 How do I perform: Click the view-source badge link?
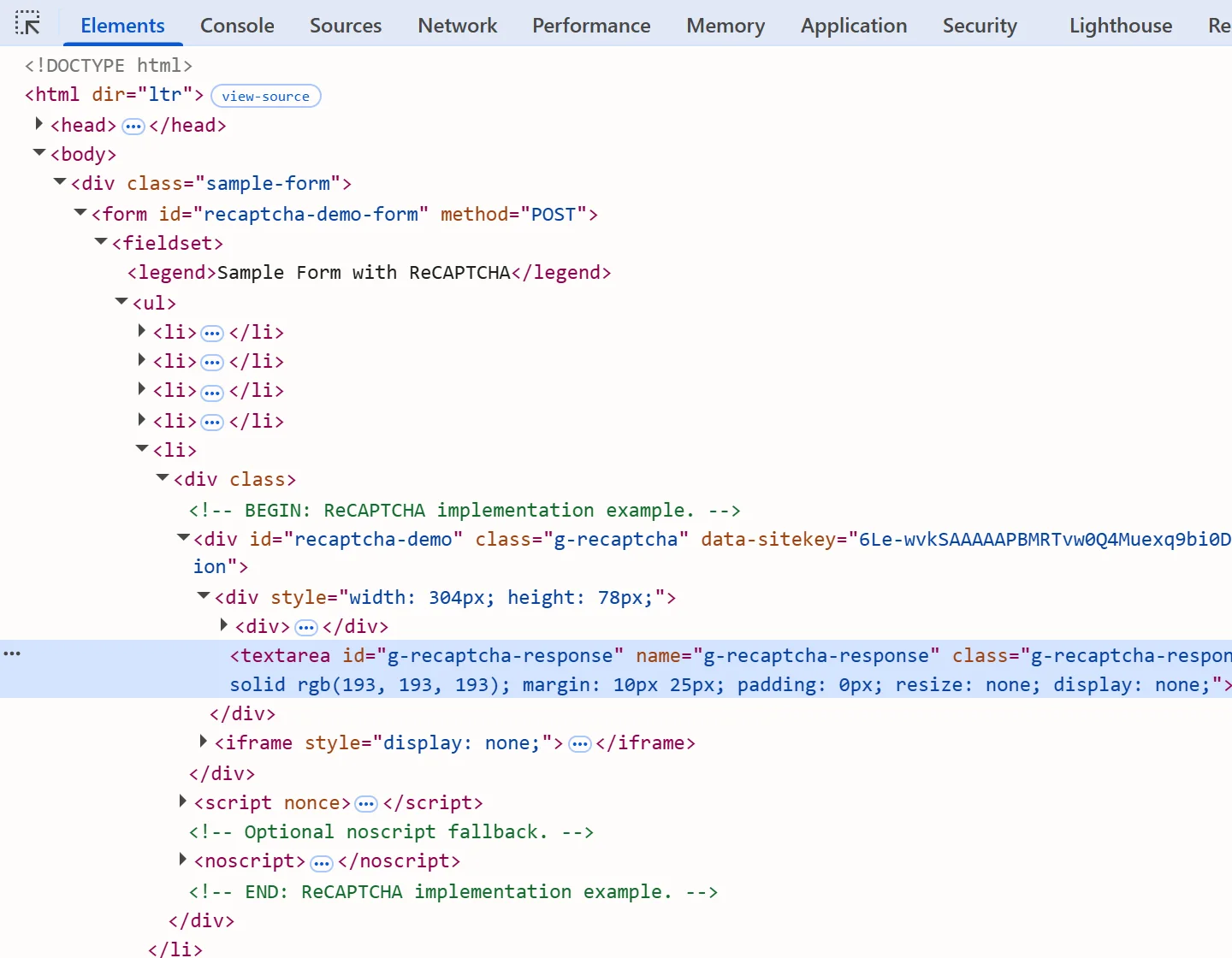tap(265, 96)
